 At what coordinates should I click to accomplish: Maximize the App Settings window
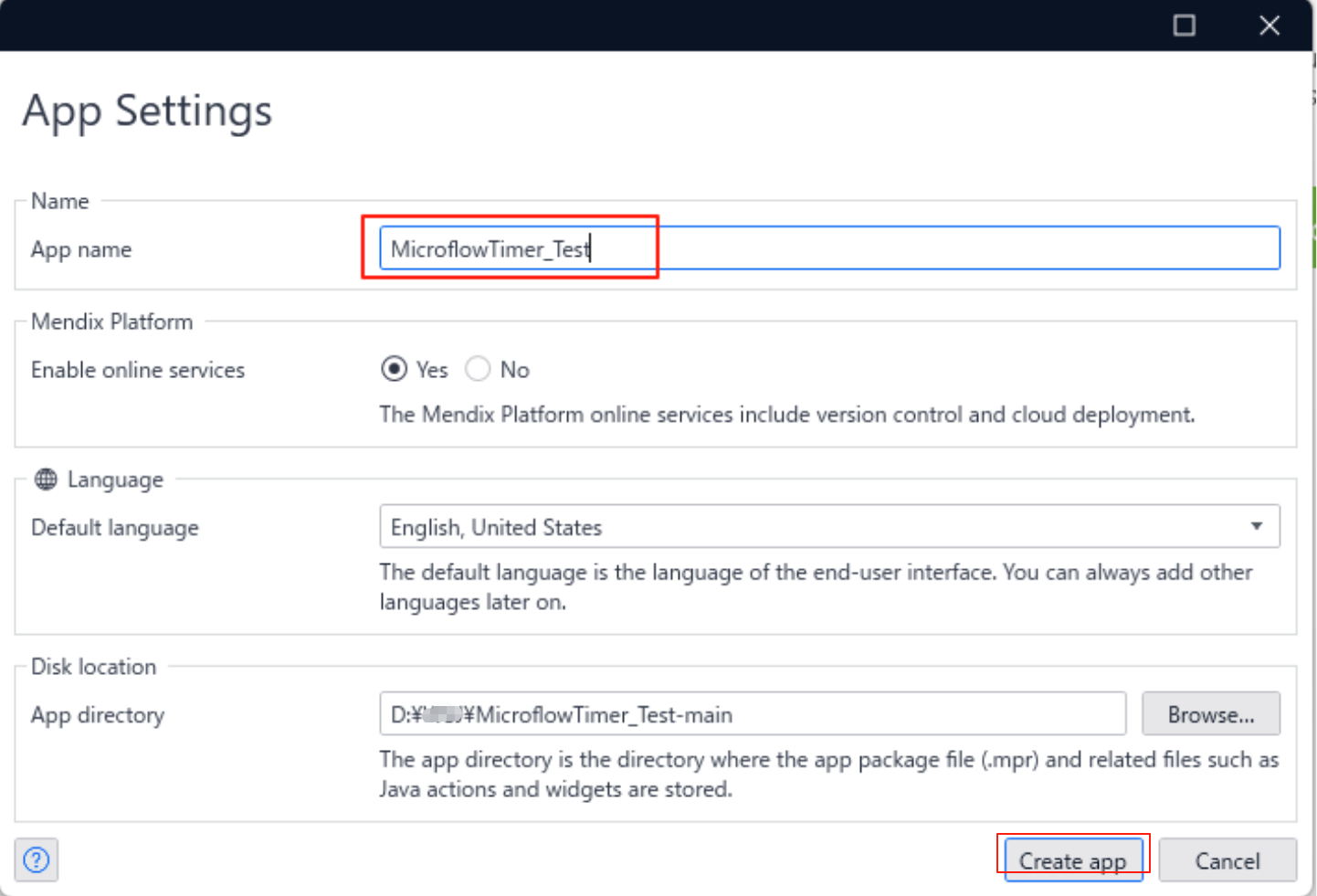point(1185,26)
